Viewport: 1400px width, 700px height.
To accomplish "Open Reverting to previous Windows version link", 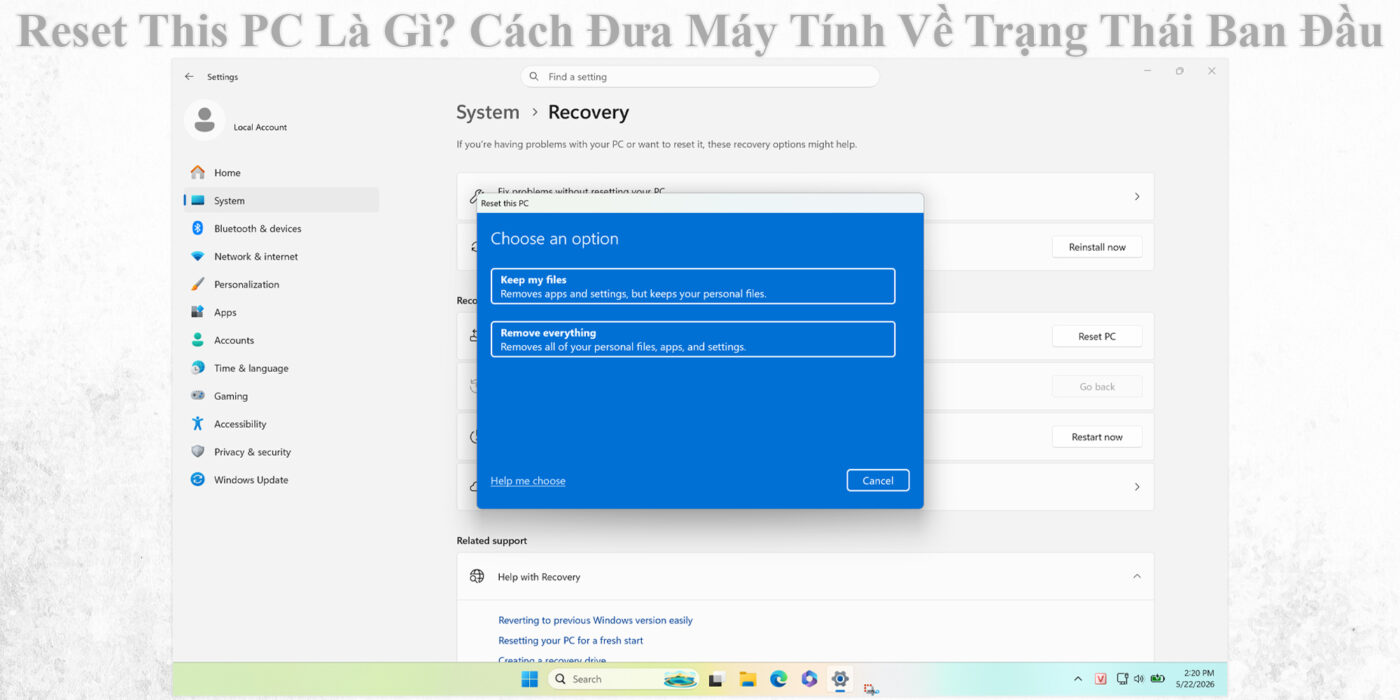I will click(595, 620).
